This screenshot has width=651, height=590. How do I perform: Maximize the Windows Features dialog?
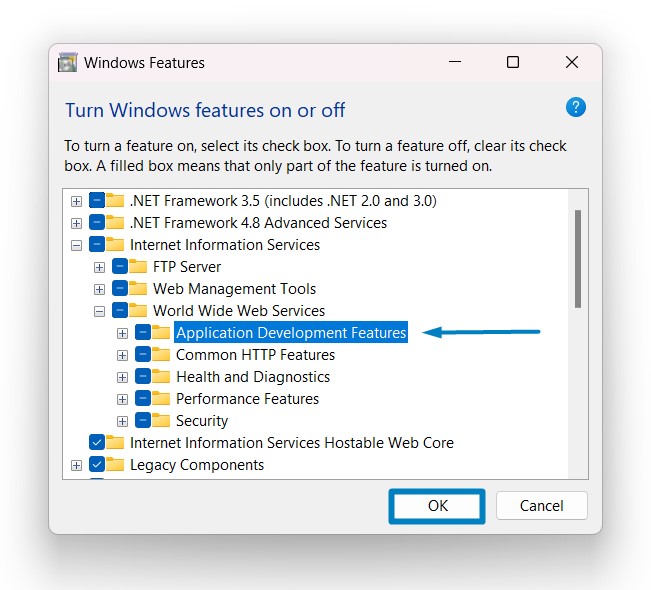tap(513, 62)
